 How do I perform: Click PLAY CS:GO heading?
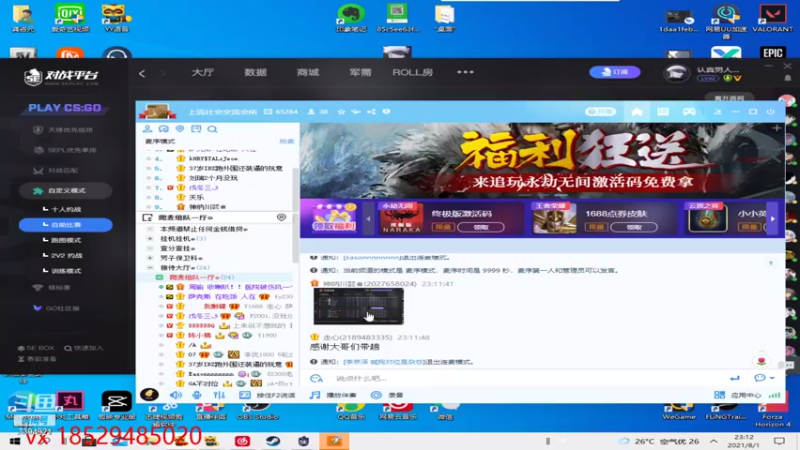pos(65,108)
